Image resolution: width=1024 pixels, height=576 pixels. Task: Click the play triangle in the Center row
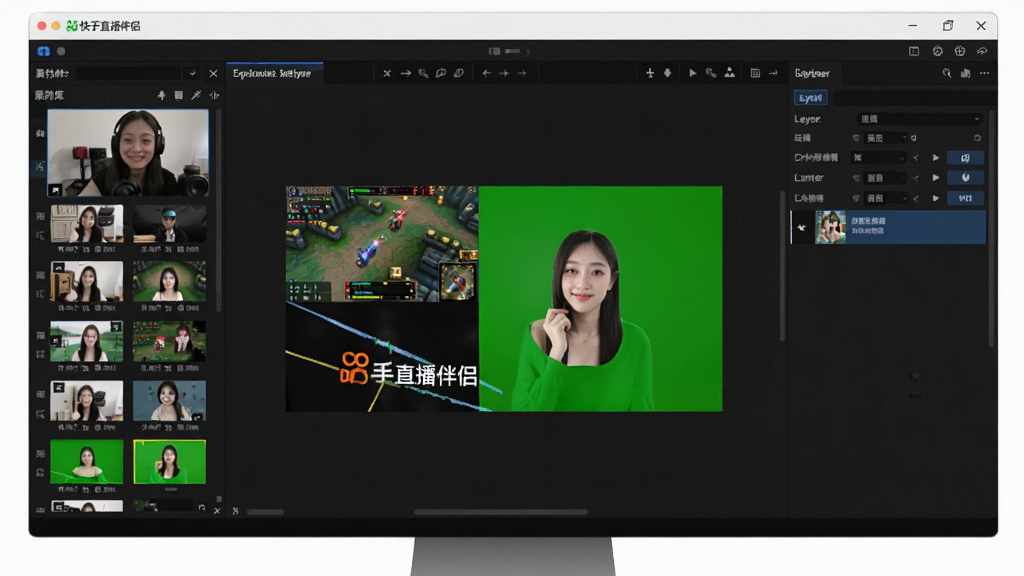click(x=936, y=178)
